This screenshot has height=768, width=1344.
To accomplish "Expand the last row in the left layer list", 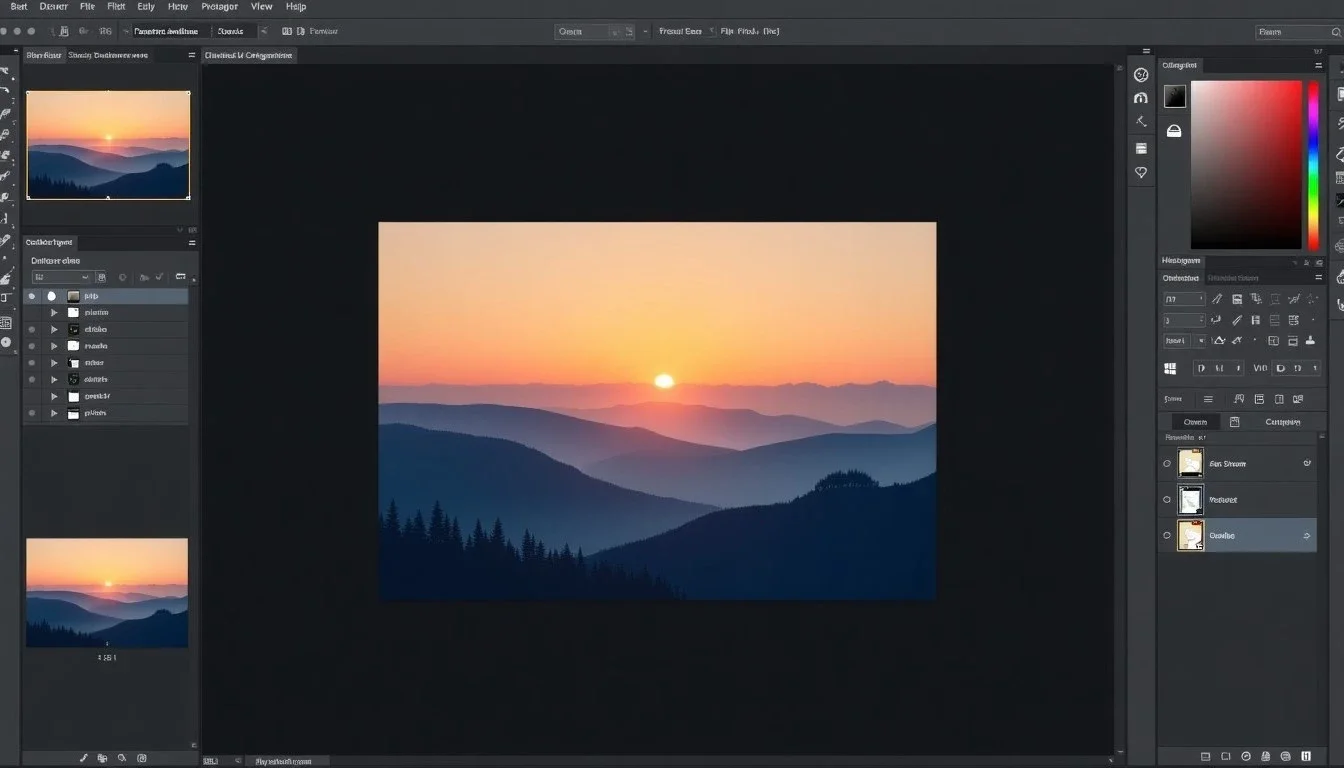I will (54, 412).
